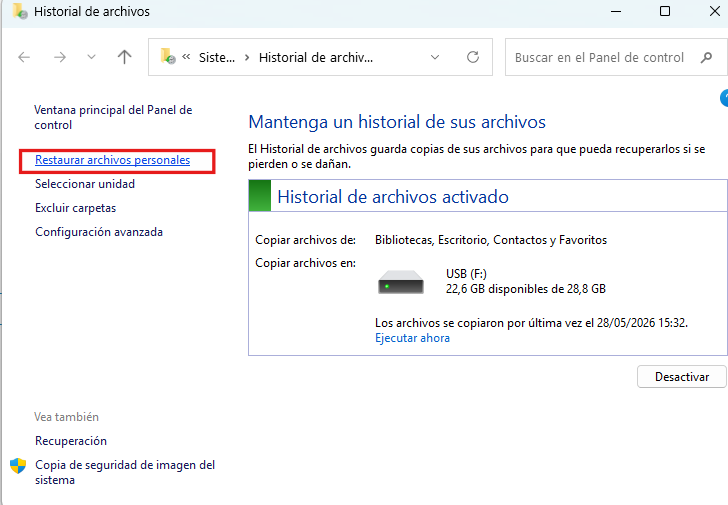
Task: Click Ejecutar ahora link
Action: pos(412,338)
